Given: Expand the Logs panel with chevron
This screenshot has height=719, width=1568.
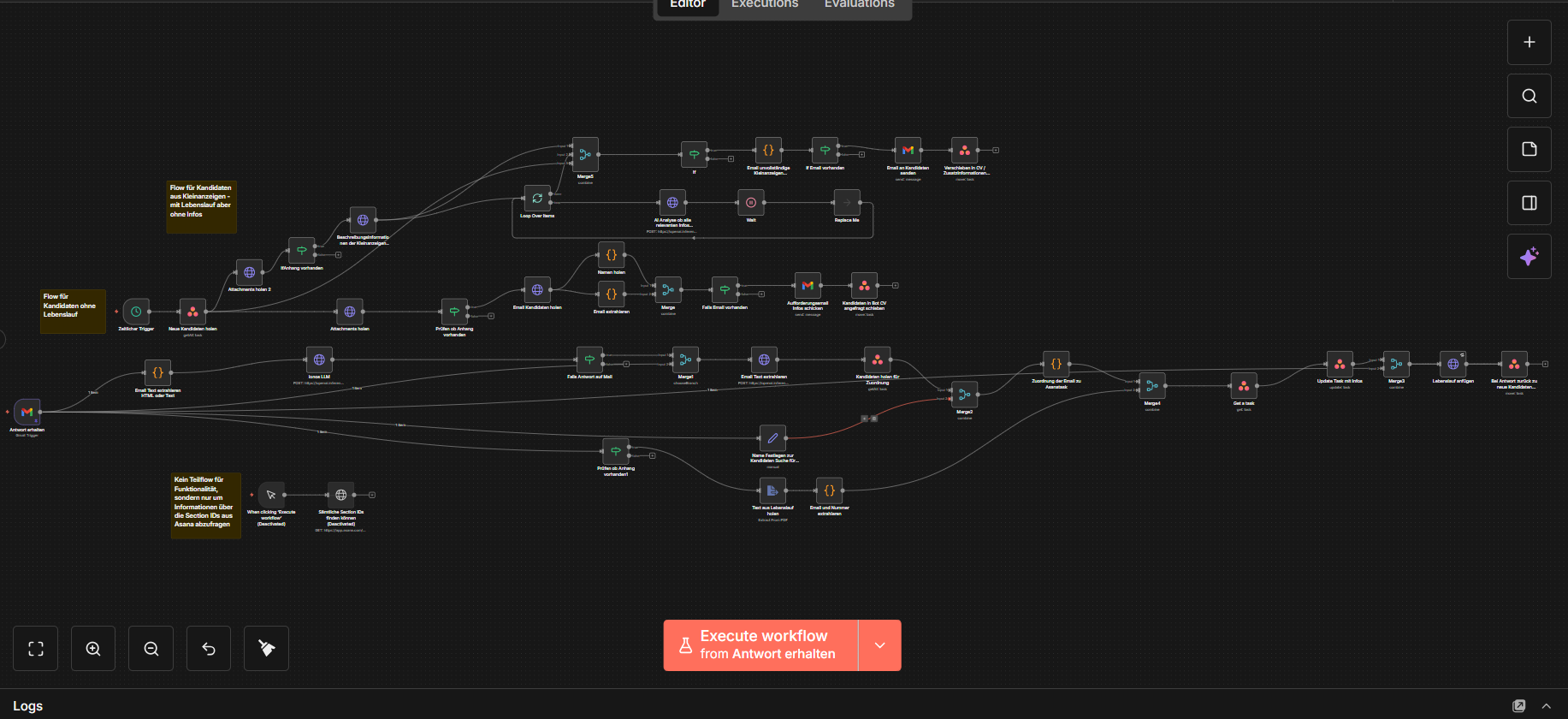Looking at the screenshot, I should (x=1546, y=706).
